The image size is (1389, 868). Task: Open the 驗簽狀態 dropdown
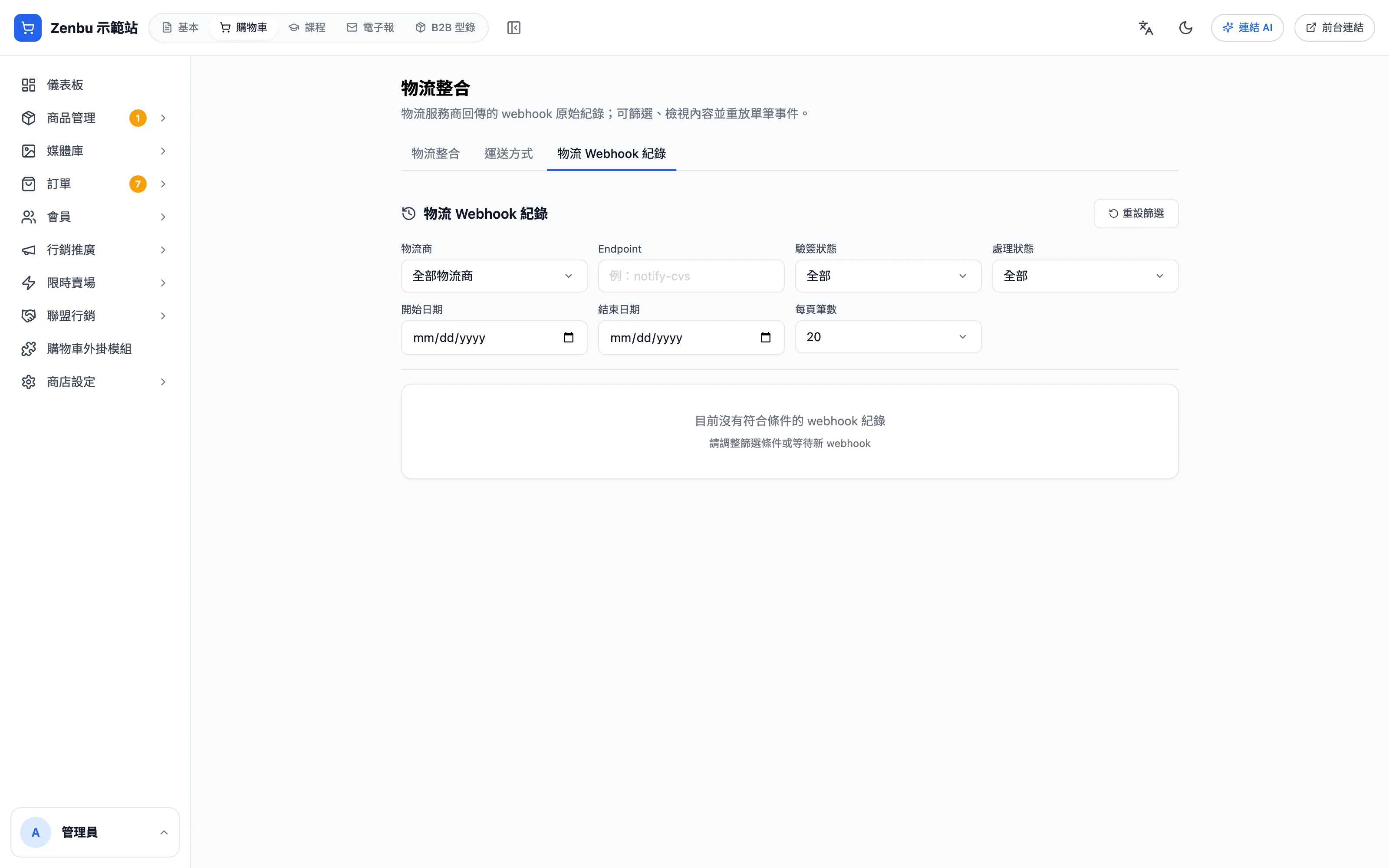pos(888,276)
